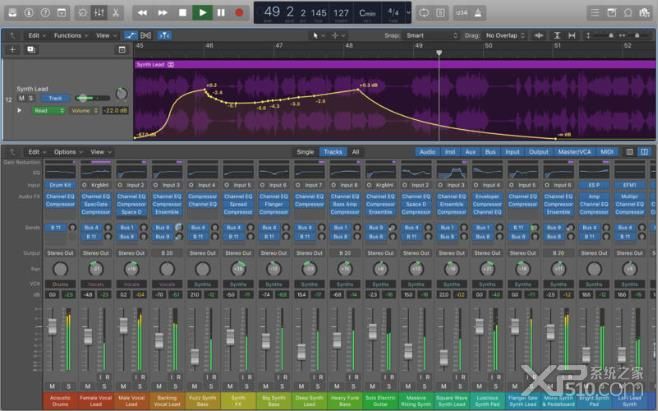This screenshot has height=411, width=658.
Task: Open the List Editors icon
Action: tap(595, 13)
